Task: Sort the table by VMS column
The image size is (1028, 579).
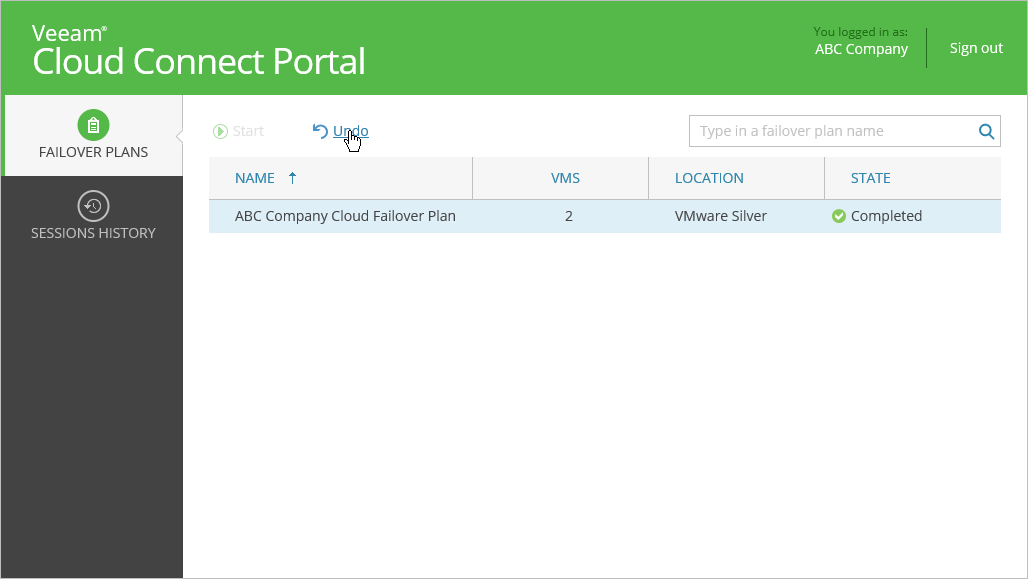Action: pos(565,178)
